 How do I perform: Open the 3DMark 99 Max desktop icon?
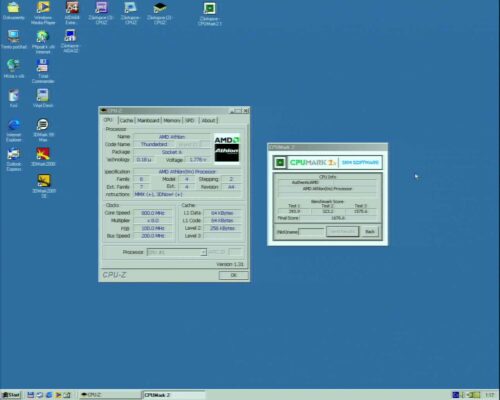point(43,130)
